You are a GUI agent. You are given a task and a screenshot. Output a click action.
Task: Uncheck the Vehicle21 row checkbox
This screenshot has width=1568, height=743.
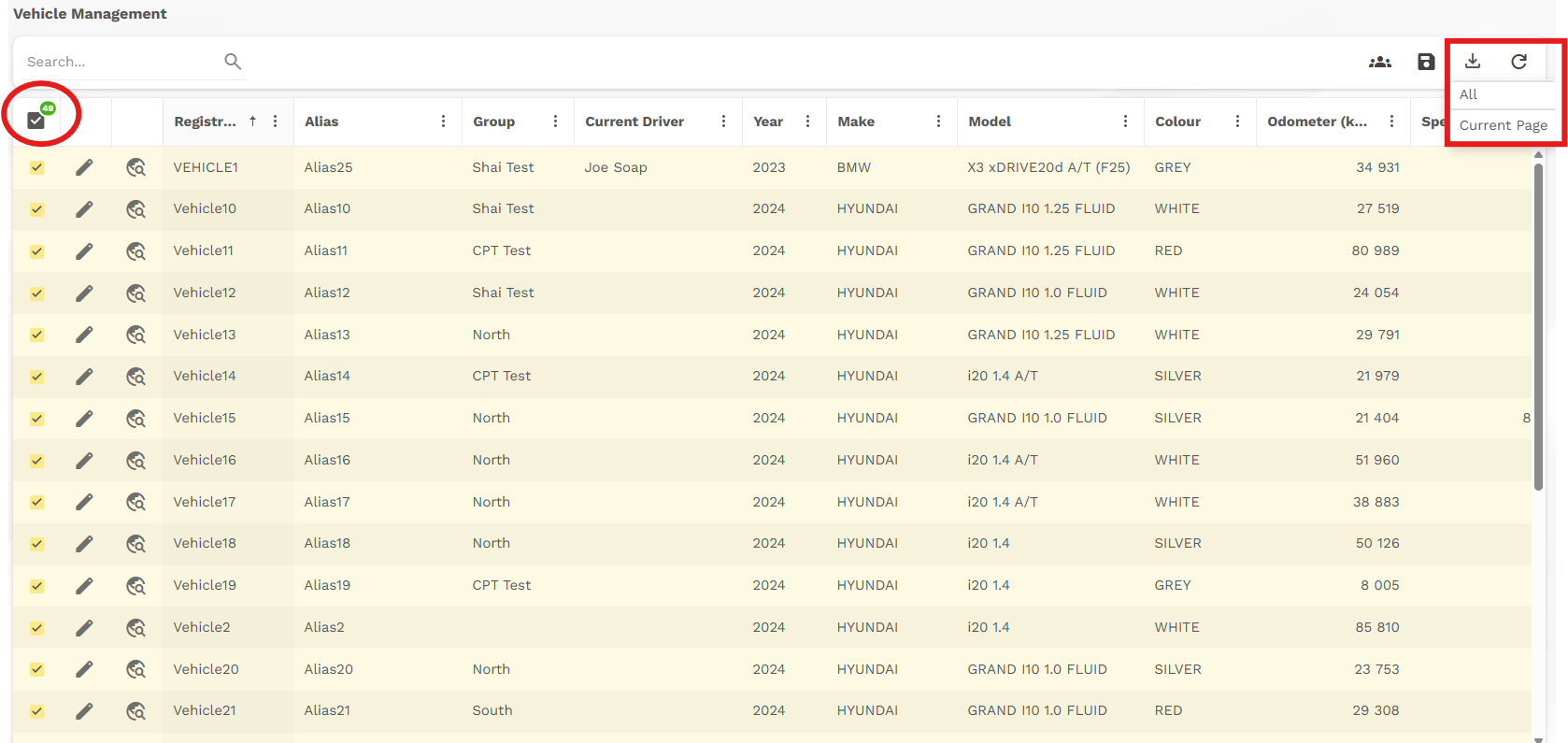click(x=36, y=711)
